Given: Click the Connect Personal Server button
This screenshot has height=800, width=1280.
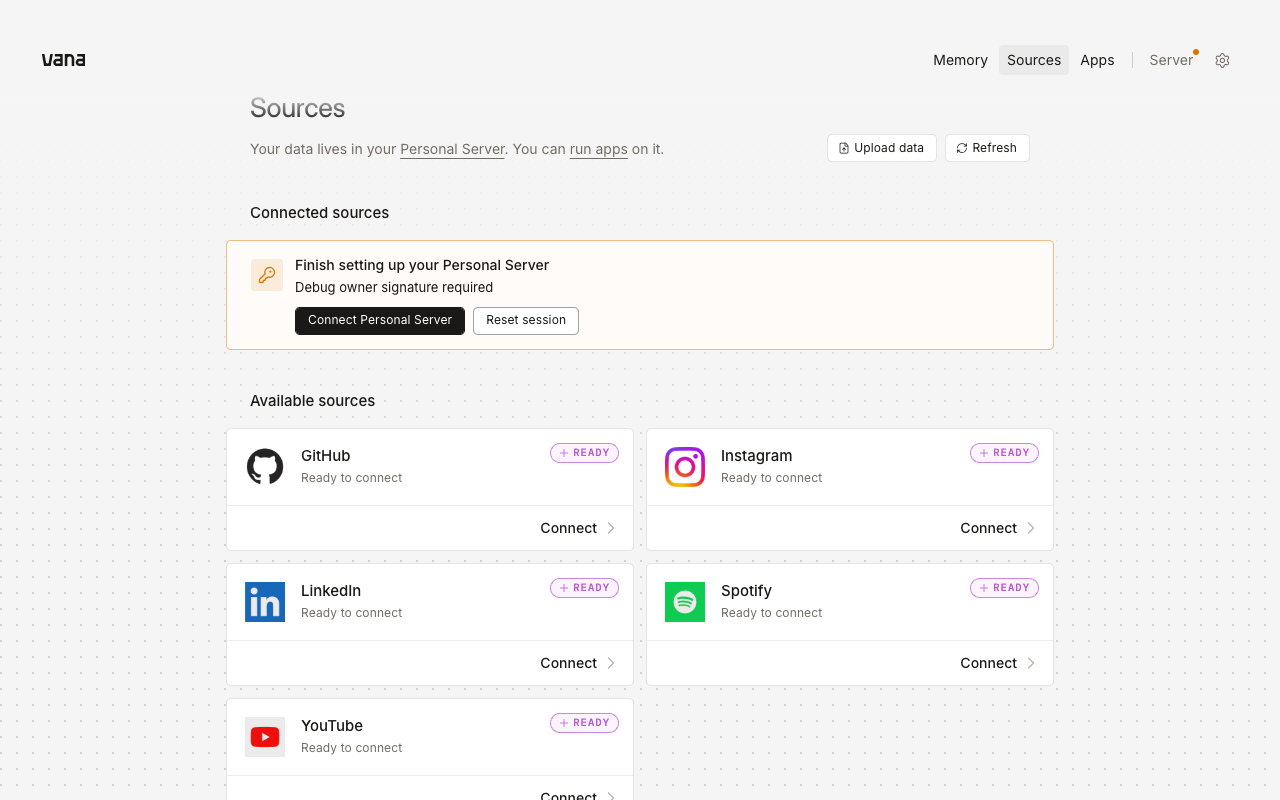Looking at the screenshot, I should pos(380,321).
